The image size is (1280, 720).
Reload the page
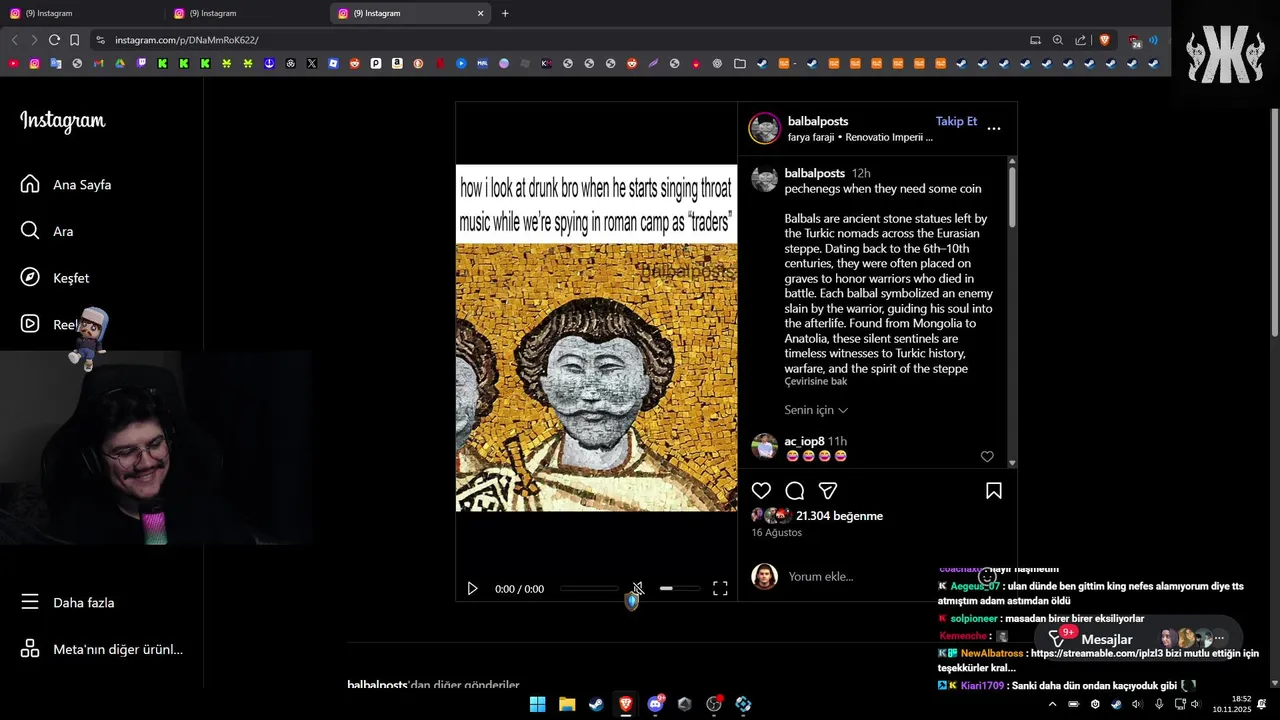pos(54,40)
